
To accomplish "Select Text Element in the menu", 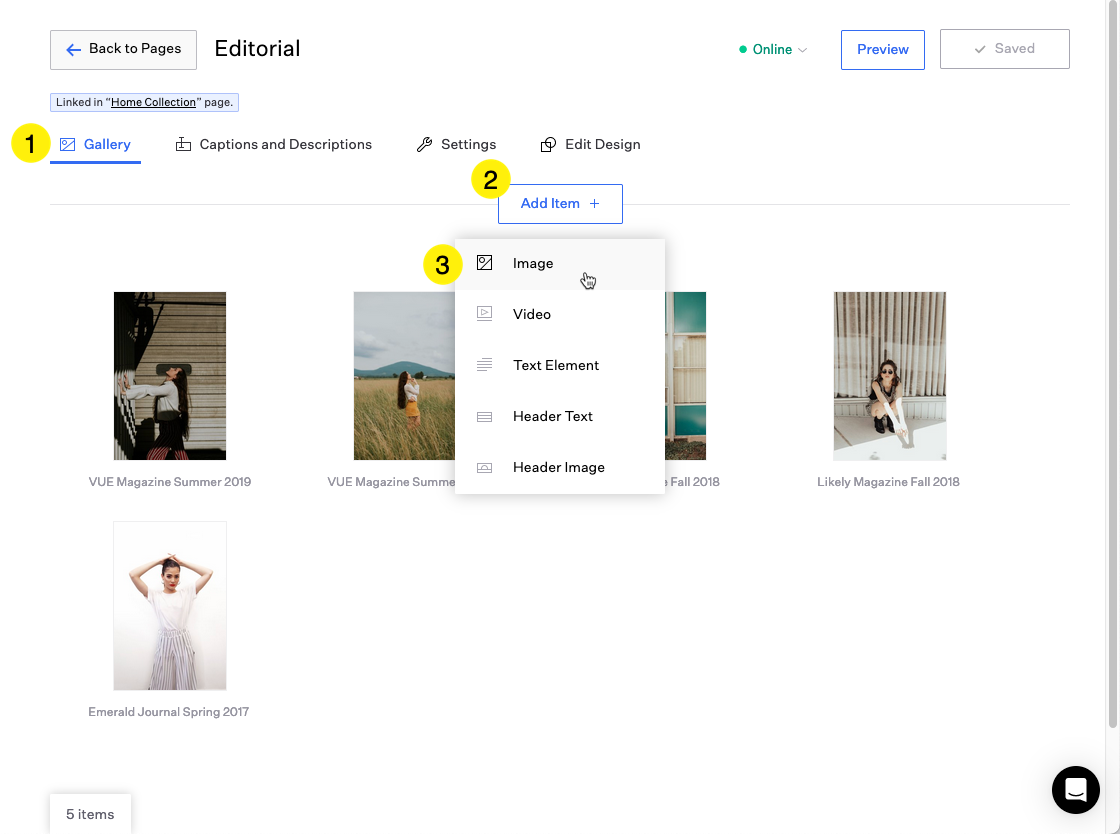I will click(560, 366).
